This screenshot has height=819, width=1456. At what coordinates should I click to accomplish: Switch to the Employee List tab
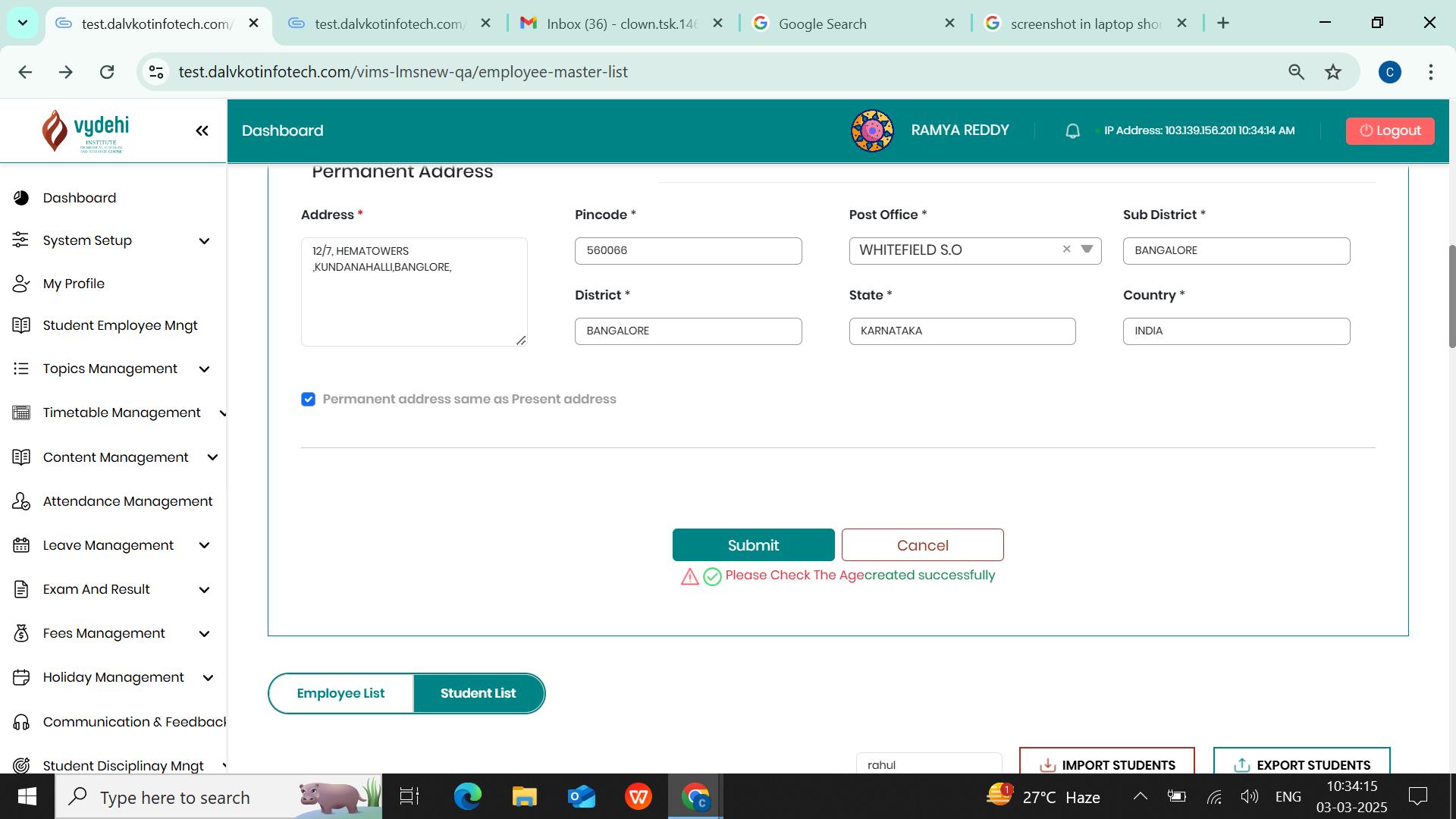click(x=340, y=693)
